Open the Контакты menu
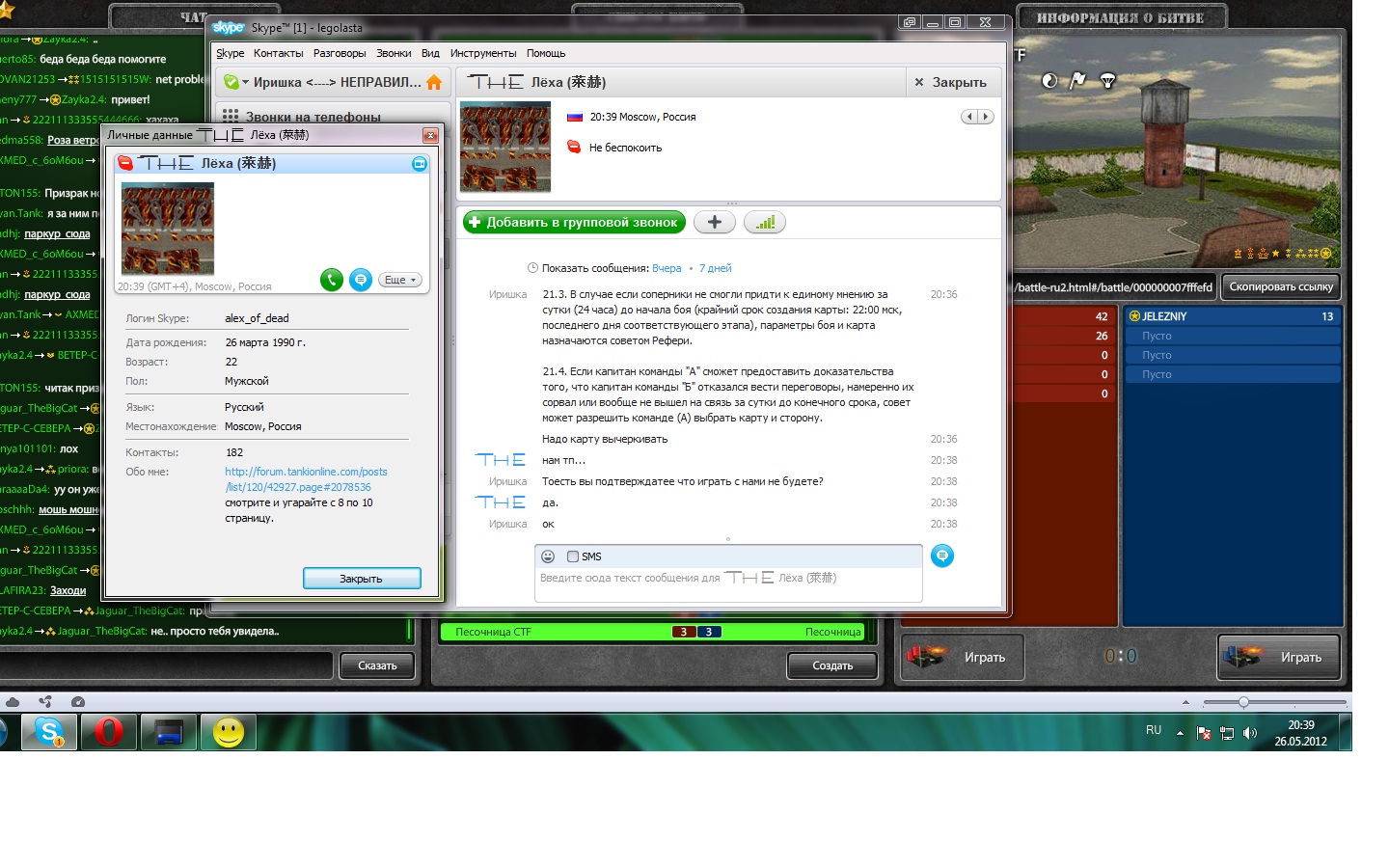 278,53
